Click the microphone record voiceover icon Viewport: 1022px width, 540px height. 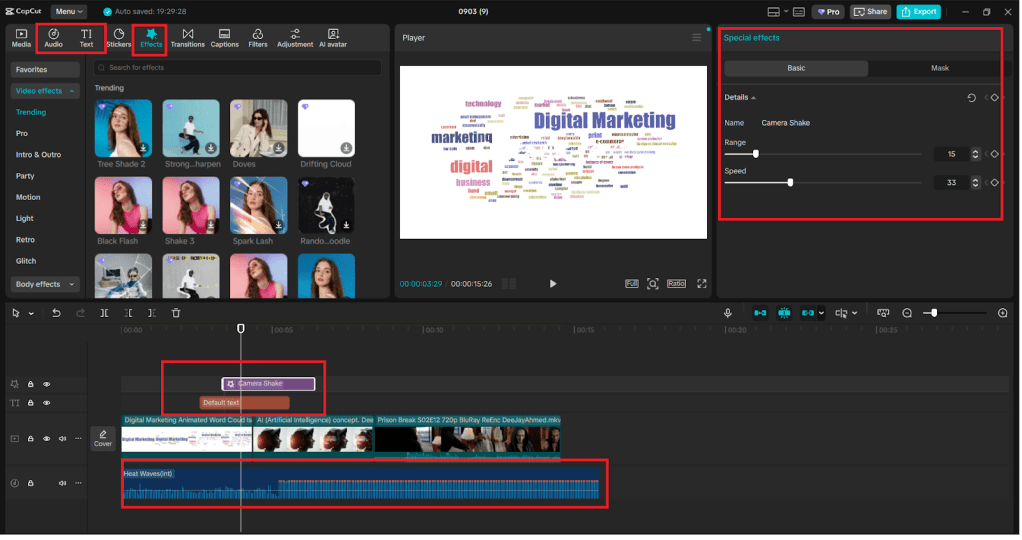tap(728, 313)
